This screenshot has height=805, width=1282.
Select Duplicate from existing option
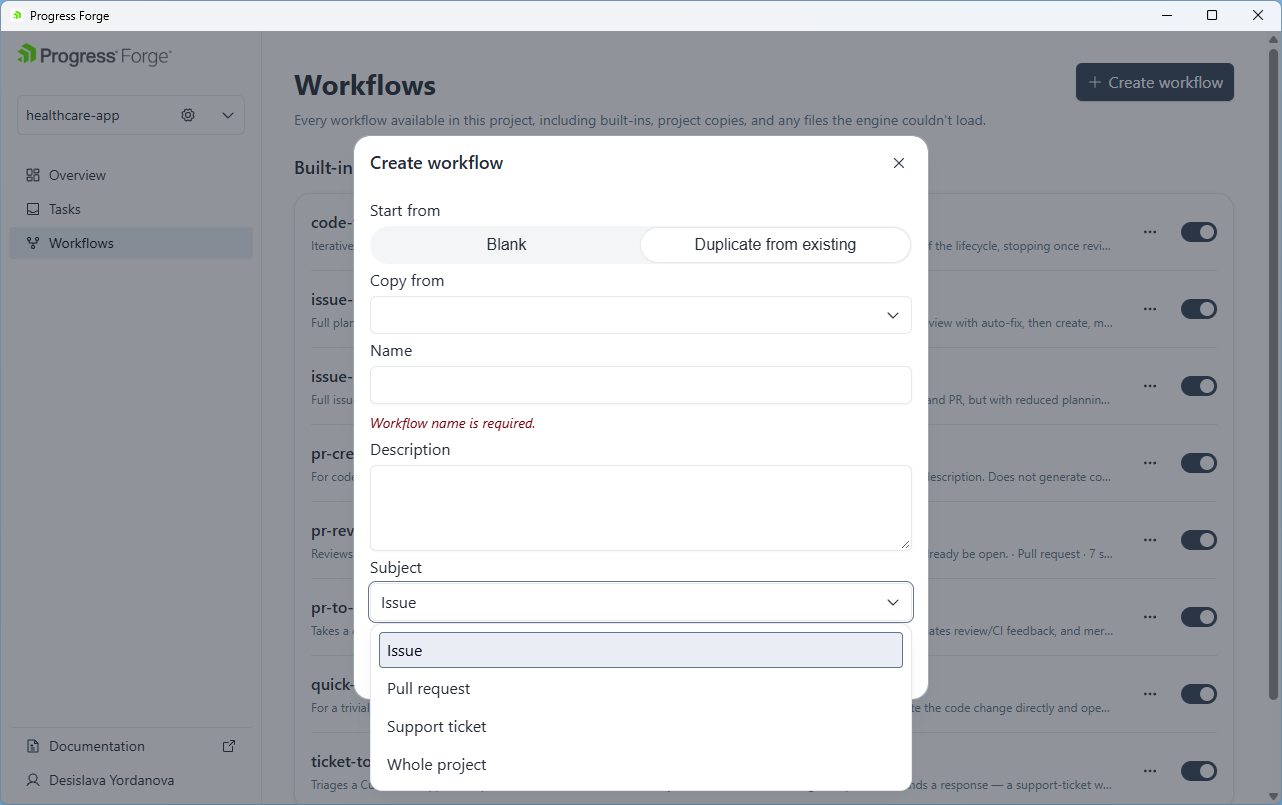coord(775,244)
